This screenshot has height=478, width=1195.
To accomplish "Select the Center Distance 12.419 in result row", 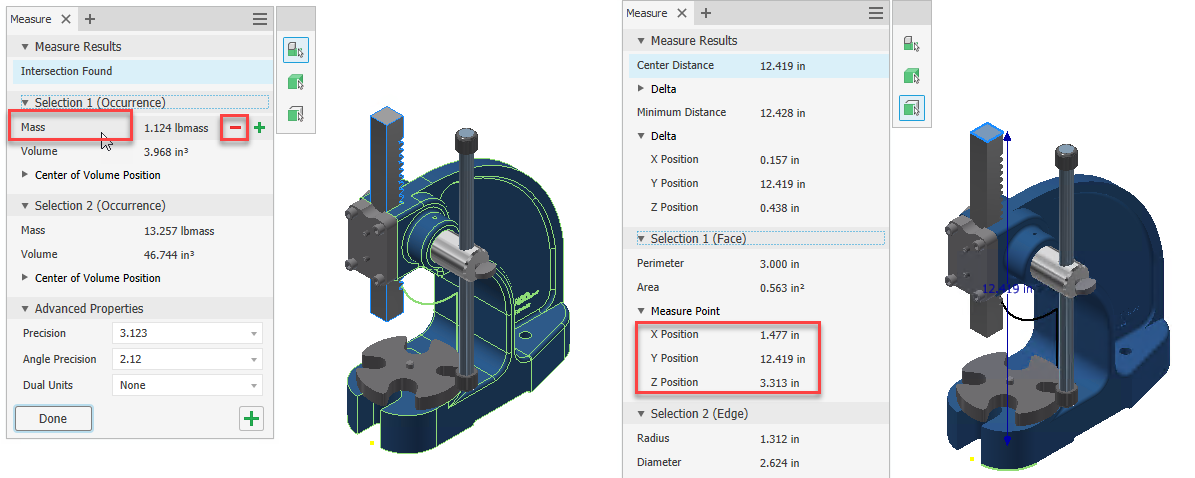I will coord(758,66).
